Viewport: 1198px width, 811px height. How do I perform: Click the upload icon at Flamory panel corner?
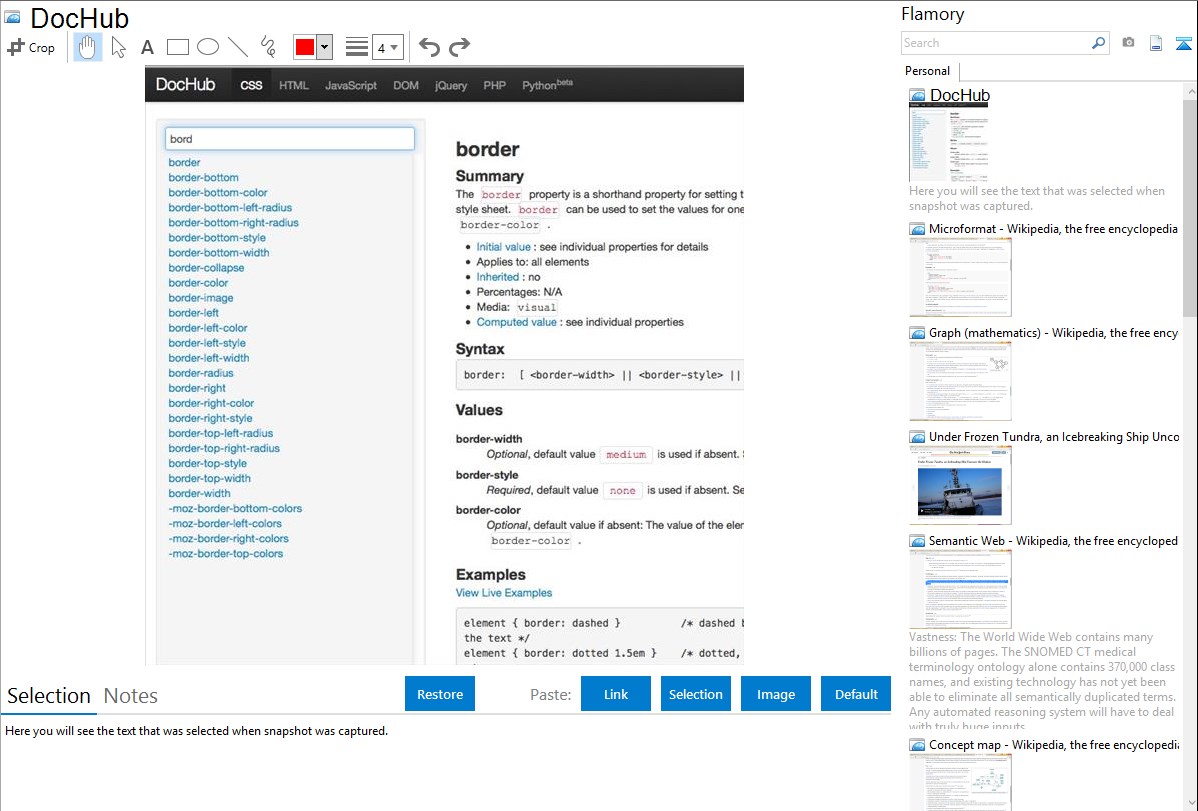(1183, 43)
